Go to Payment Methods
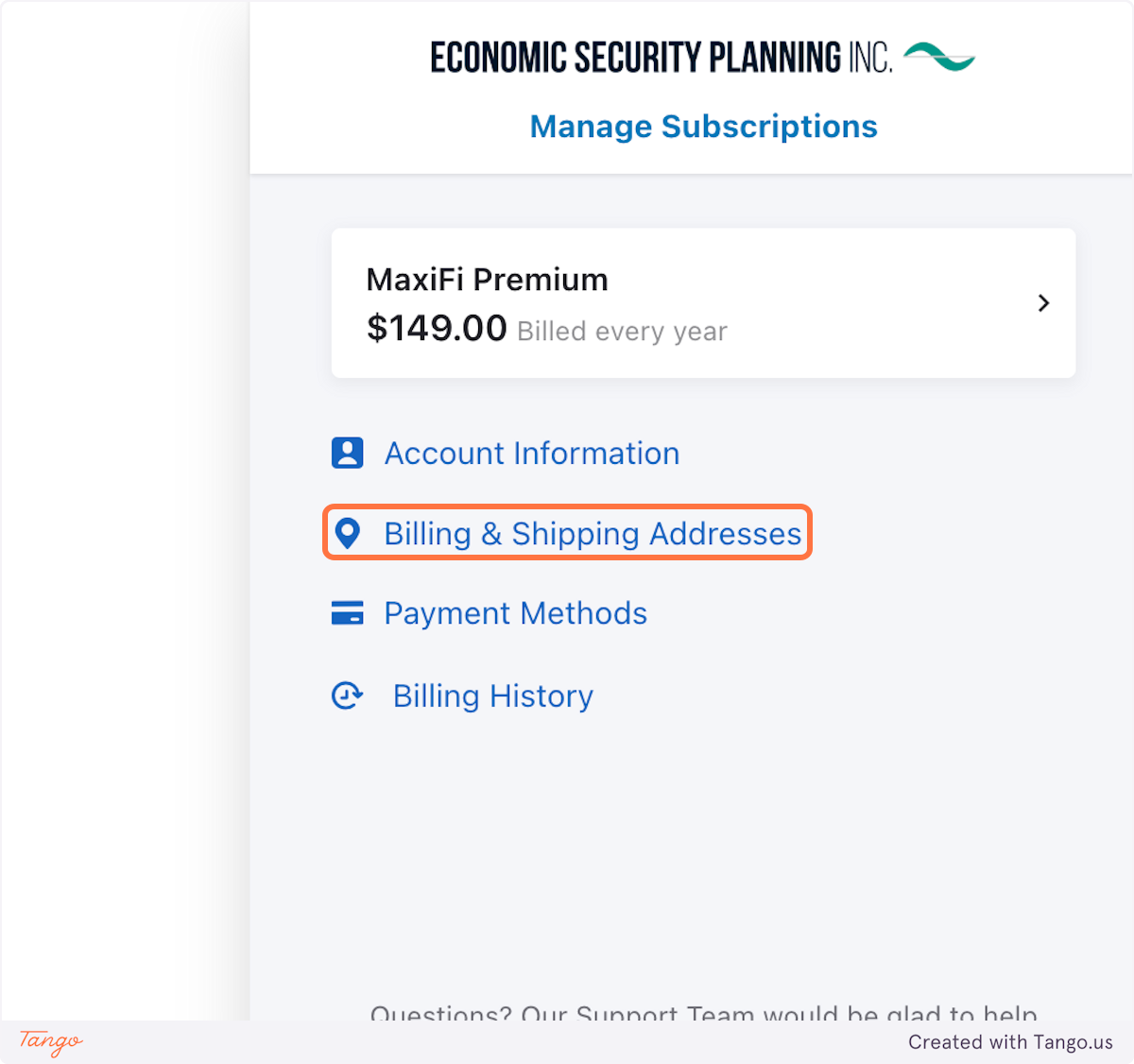This screenshot has width=1134, height=1064. (x=515, y=613)
